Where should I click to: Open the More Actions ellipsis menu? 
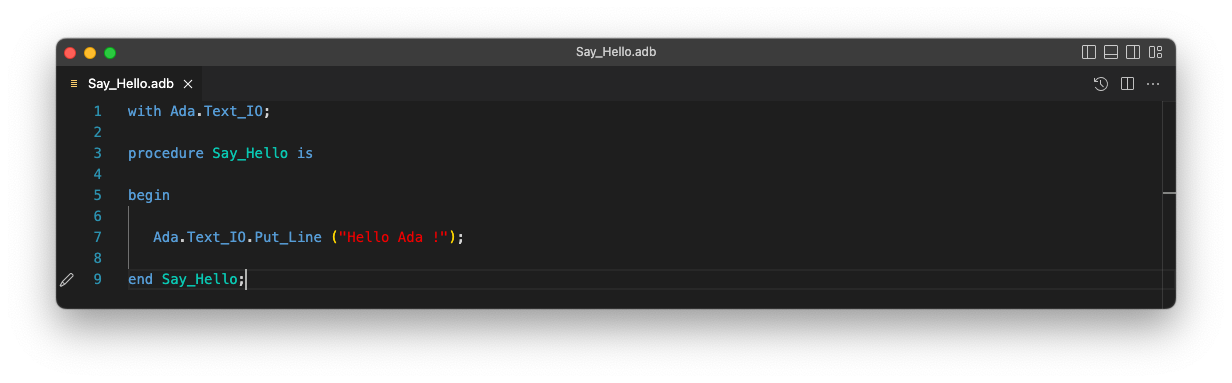(1153, 84)
